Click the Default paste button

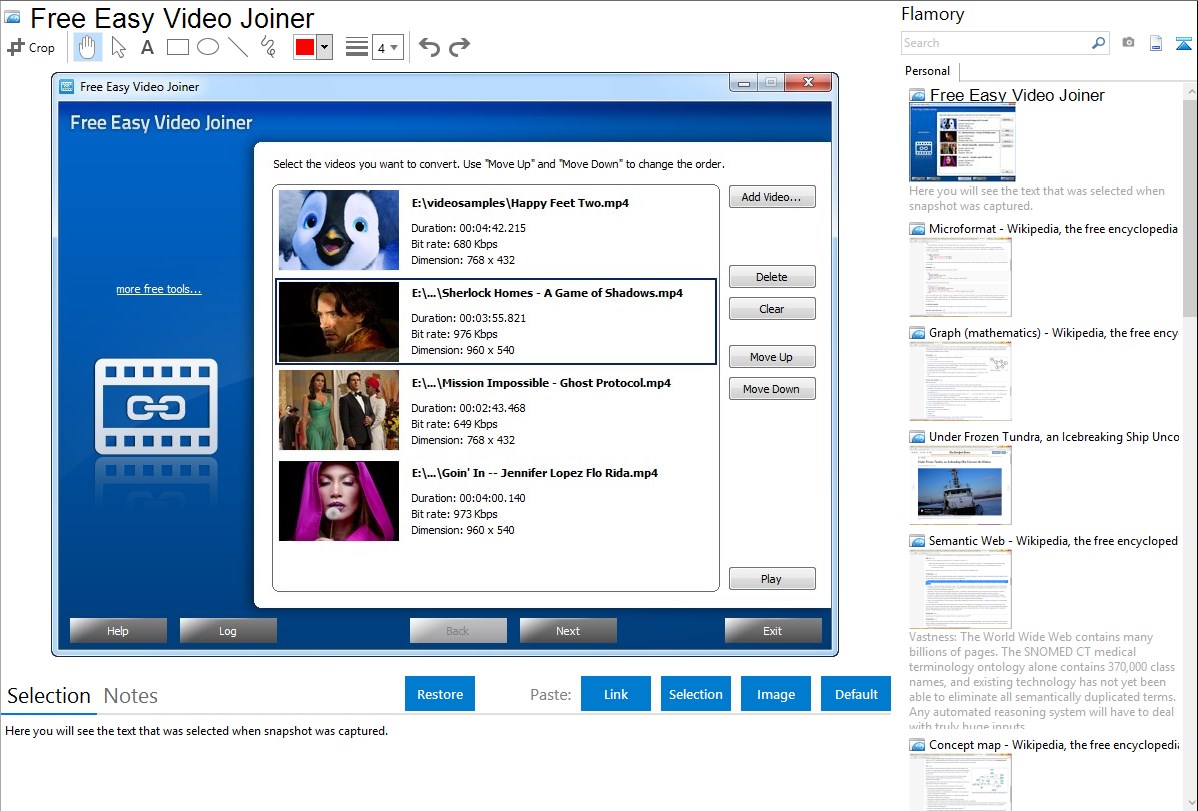coord(856,694)
